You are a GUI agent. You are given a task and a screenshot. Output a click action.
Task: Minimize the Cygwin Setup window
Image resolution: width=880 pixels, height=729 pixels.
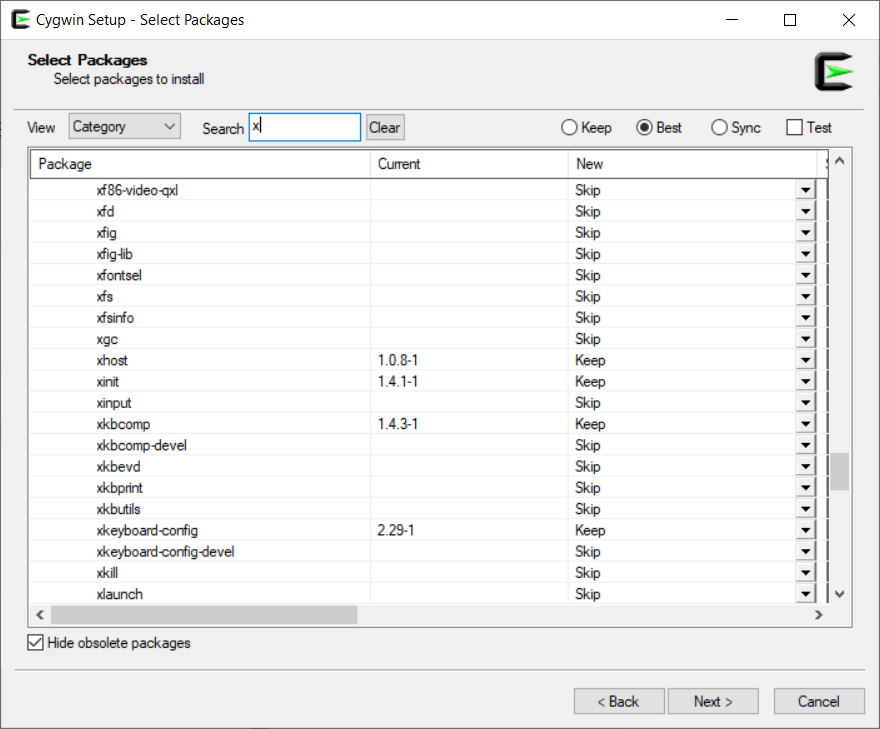pos(732,20)
